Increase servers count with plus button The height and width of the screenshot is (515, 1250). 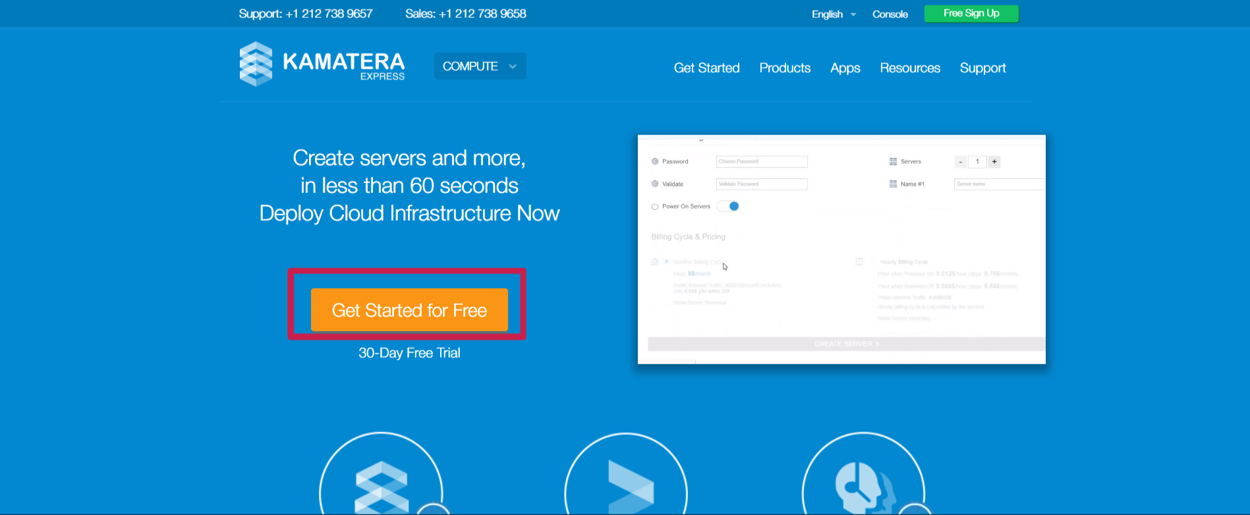point(994,161)
